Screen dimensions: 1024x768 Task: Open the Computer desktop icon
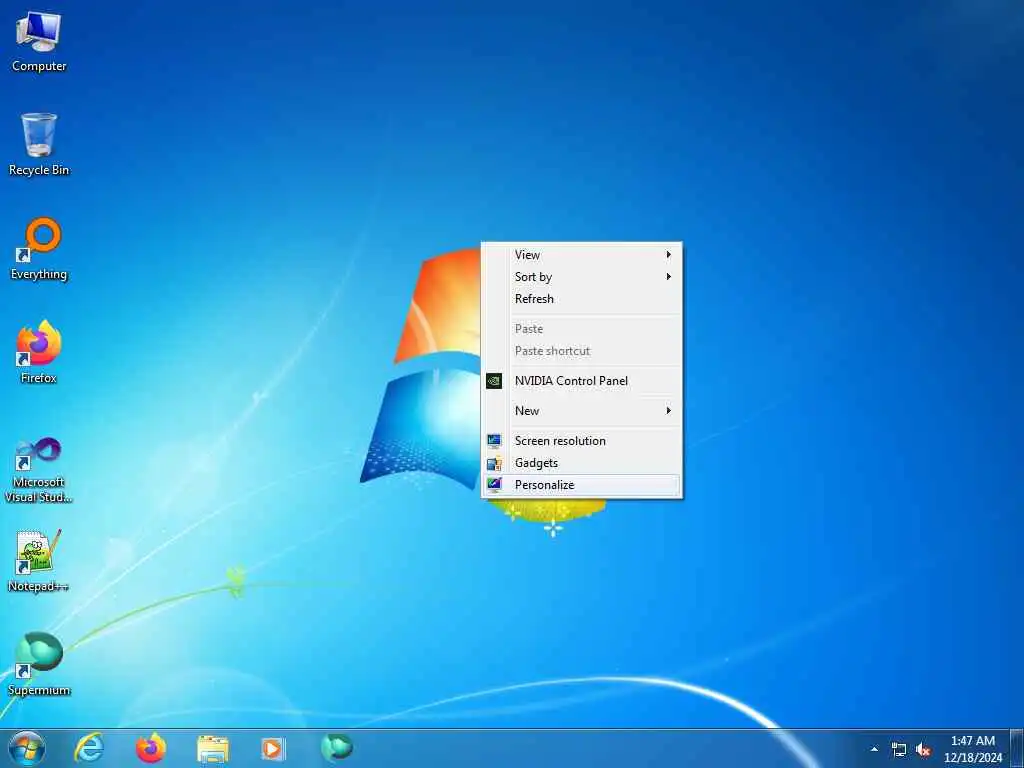click(x=39, y=42)
